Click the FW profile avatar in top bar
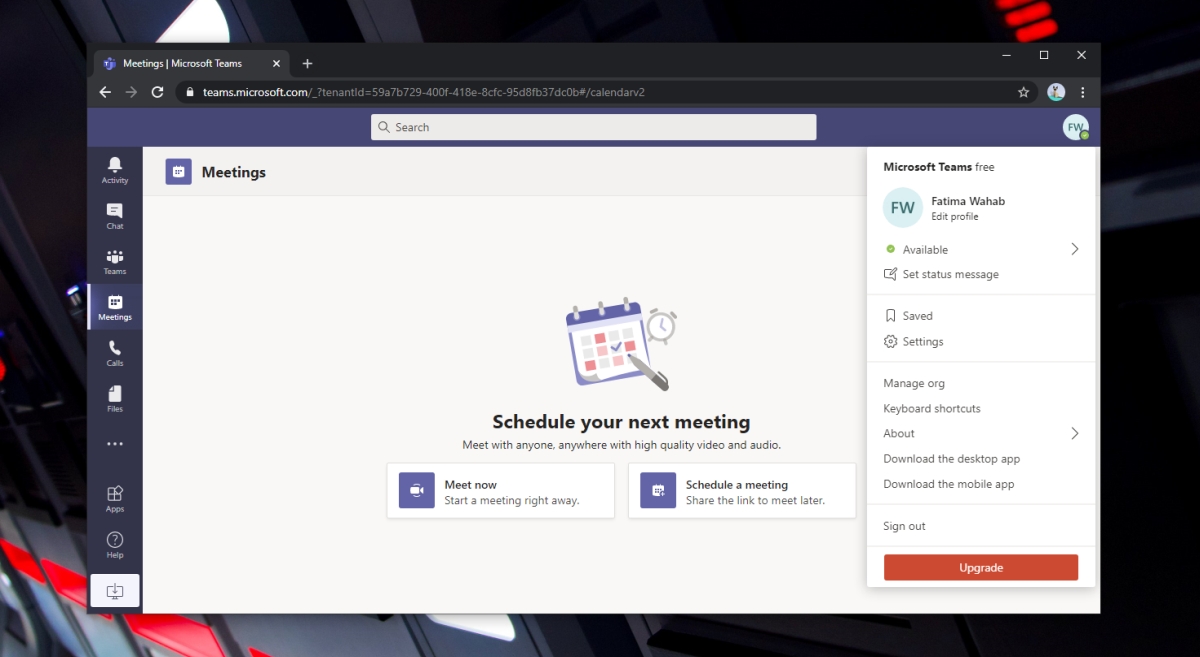Viewport: 1200px width, 657px height. pos(1075,127)
